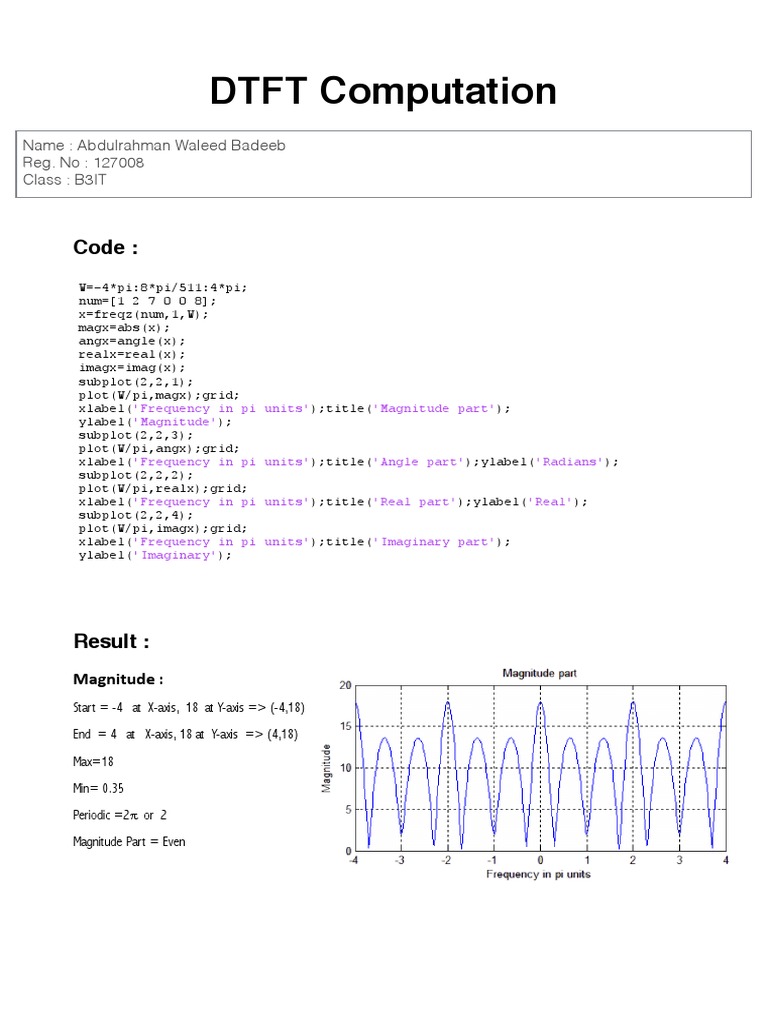Click code line 'subplot(2,2,2);'
The width and height of the screenshot is (768, 1024).
(135, 475)
